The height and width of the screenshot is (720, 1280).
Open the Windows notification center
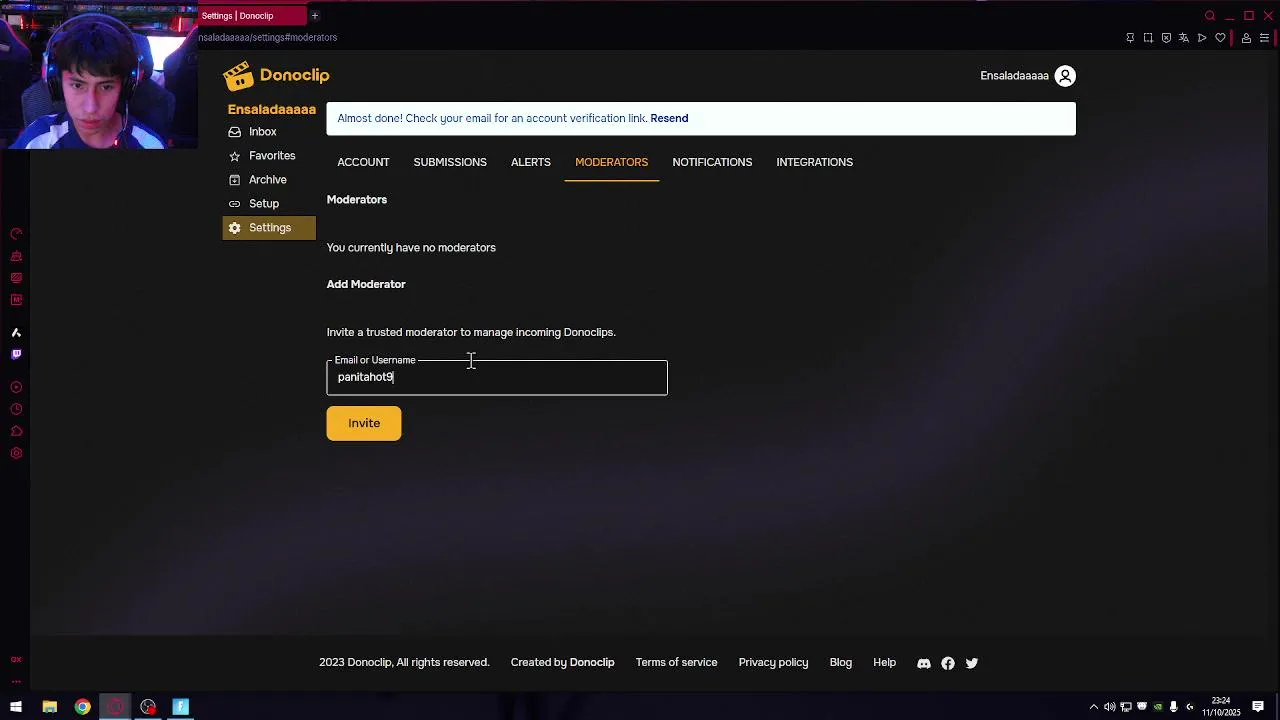click(x=1258, y=707)
